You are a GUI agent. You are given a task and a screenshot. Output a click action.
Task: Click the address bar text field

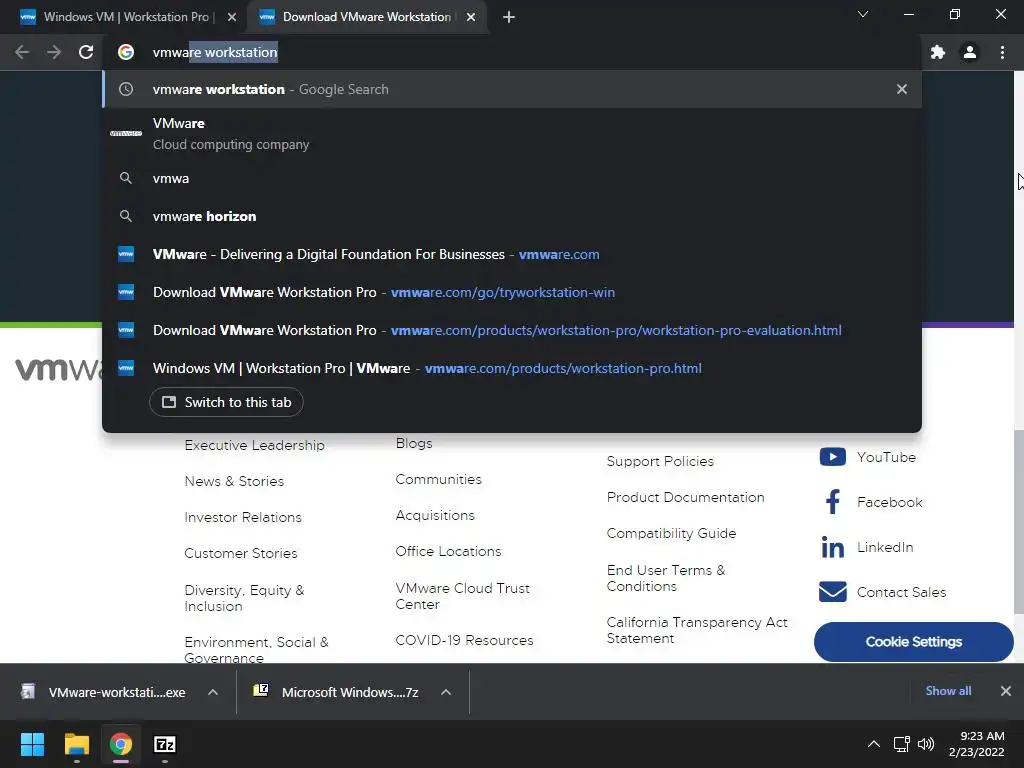(512, 52)
